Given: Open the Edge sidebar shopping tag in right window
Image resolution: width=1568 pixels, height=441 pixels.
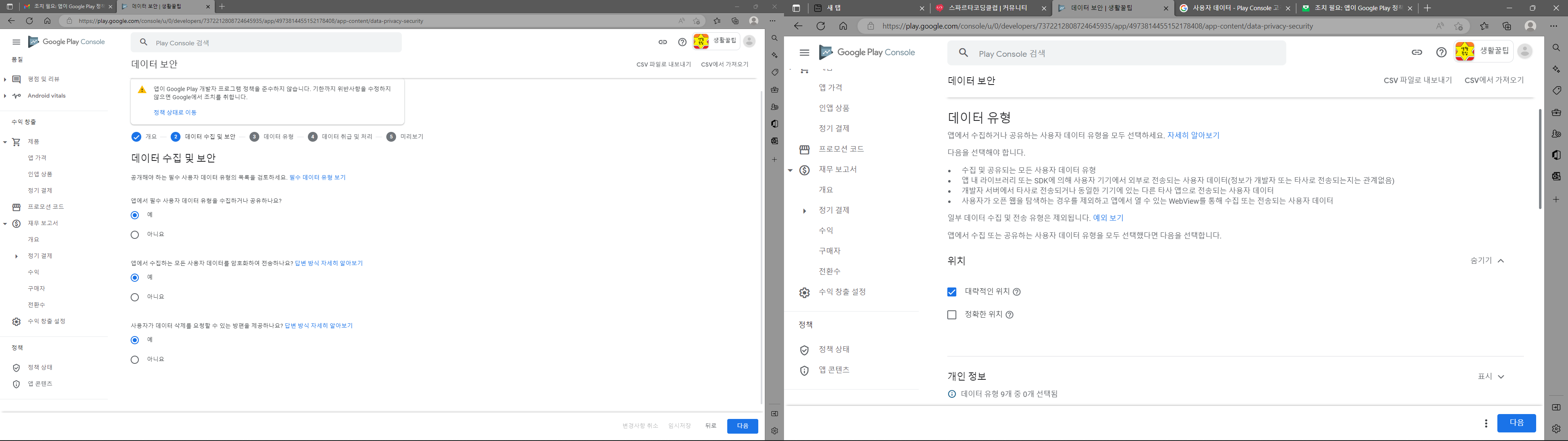Looking at the screenshot, I should click(1556, 91).
